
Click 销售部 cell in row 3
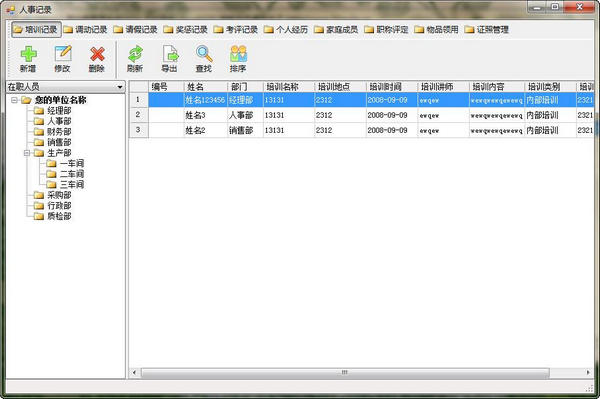[245, 130]
